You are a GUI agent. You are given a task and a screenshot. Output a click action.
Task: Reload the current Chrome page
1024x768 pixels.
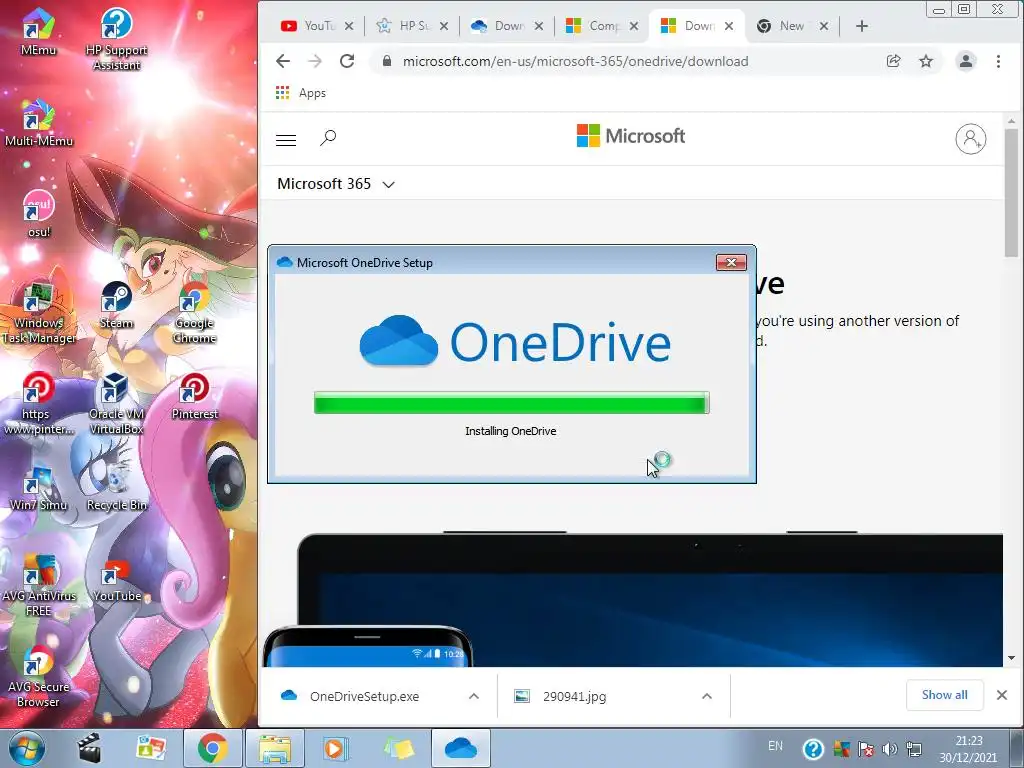347,61
